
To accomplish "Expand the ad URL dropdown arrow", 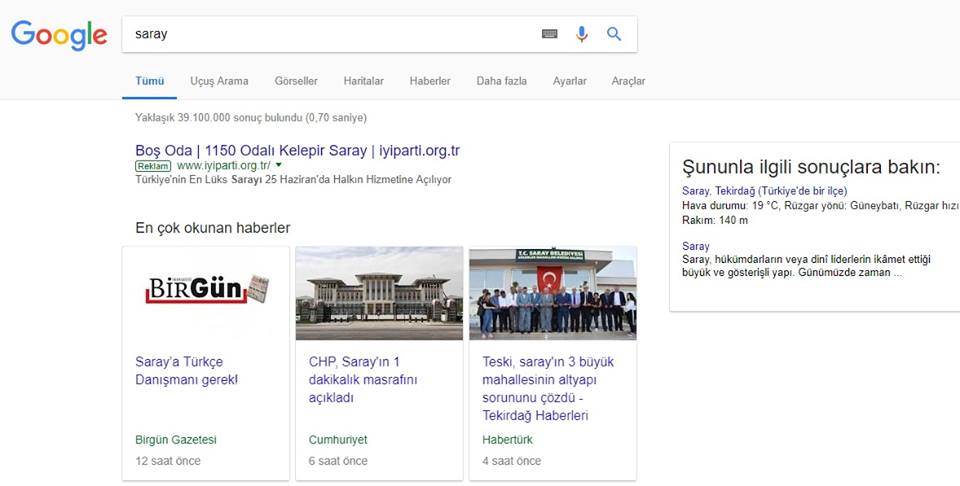I will click(x=278, y=166).
